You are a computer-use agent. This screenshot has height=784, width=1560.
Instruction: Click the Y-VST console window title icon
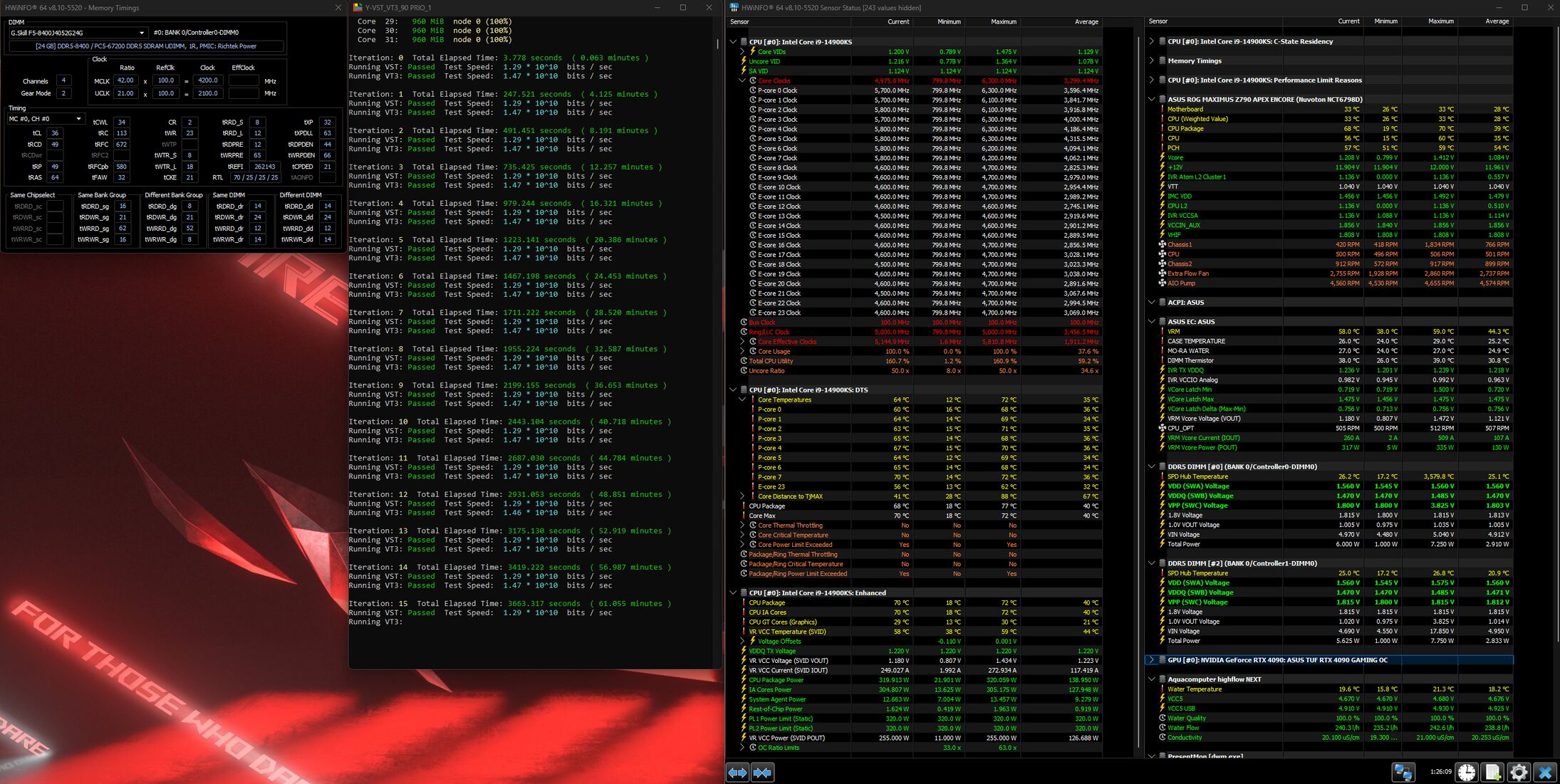click(x=358, y=7)
